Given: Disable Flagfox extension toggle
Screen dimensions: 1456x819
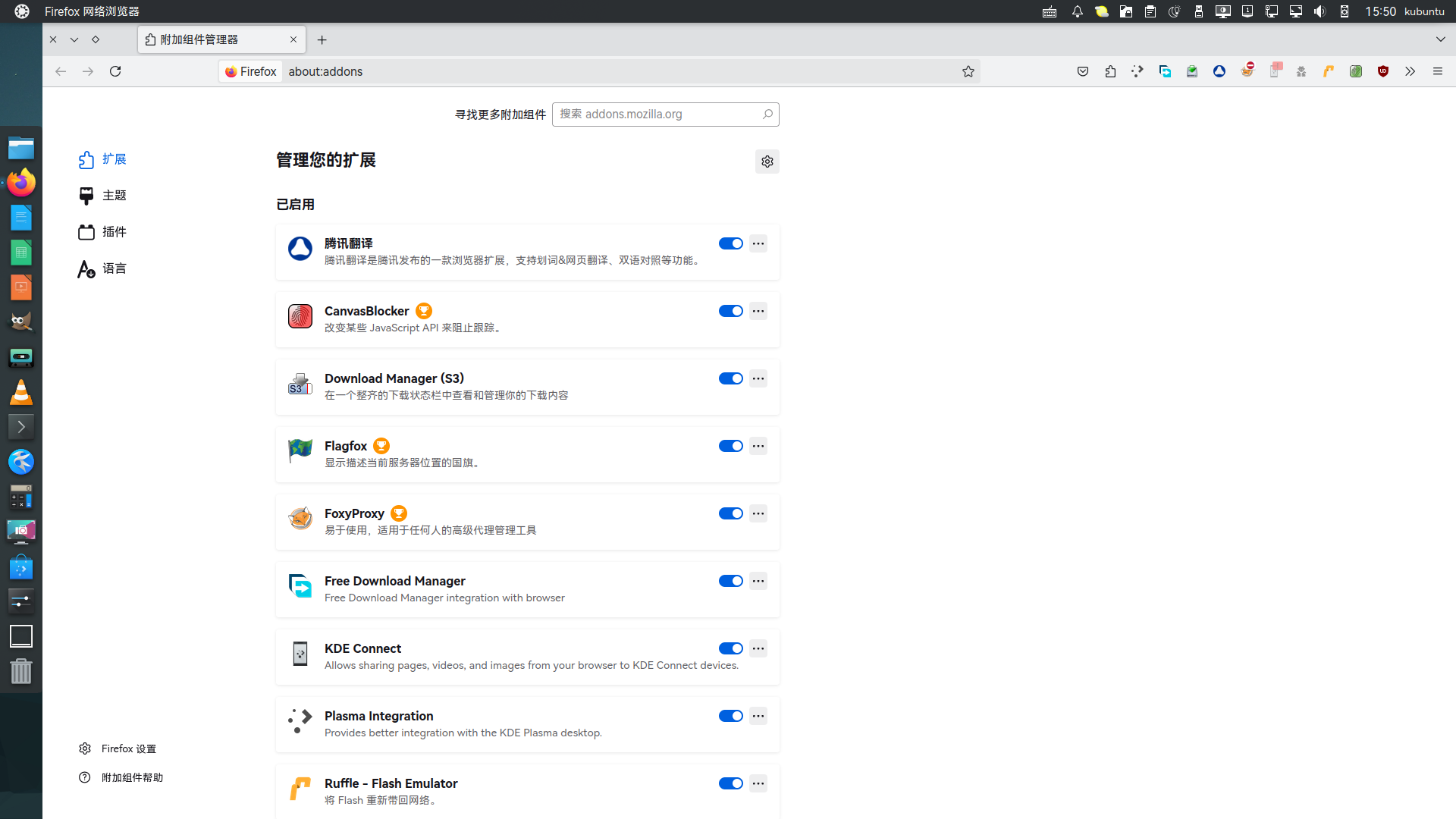Looking at the screenshot, I should point(731,446).
